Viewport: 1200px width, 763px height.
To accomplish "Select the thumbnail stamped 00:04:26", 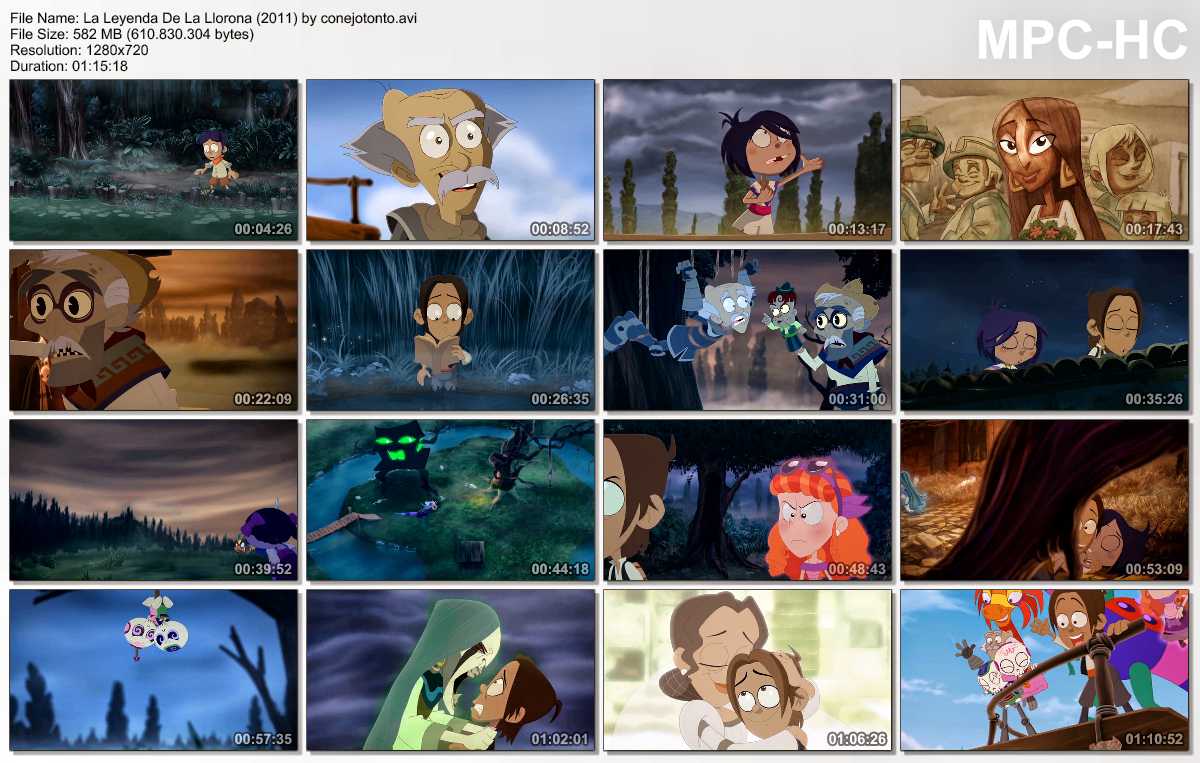I will coord(154,160).
